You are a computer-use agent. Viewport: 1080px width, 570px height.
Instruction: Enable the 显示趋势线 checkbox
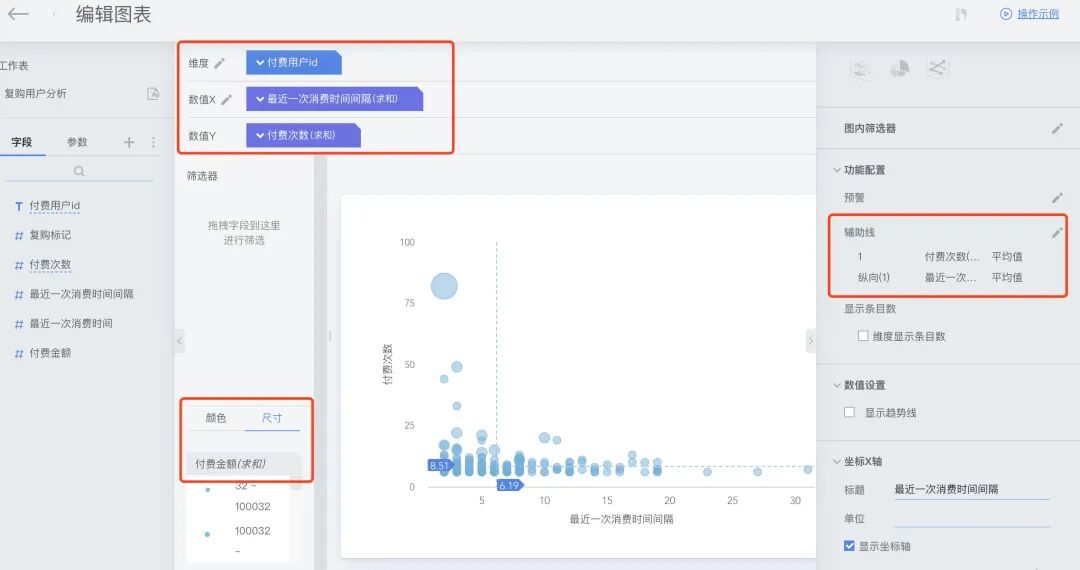point(849,412)
